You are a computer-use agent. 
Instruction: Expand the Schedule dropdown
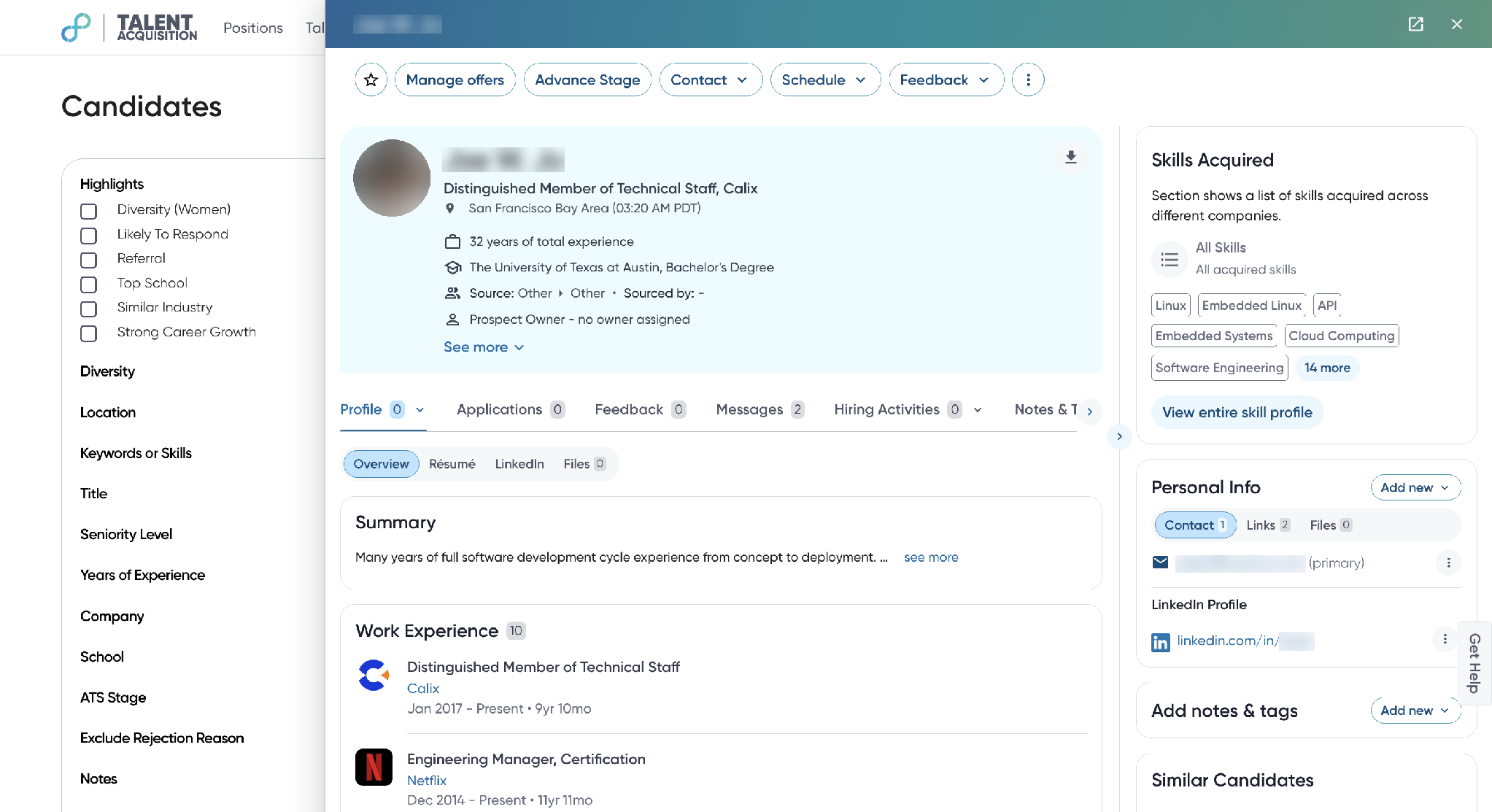click(x=825, y=80)
